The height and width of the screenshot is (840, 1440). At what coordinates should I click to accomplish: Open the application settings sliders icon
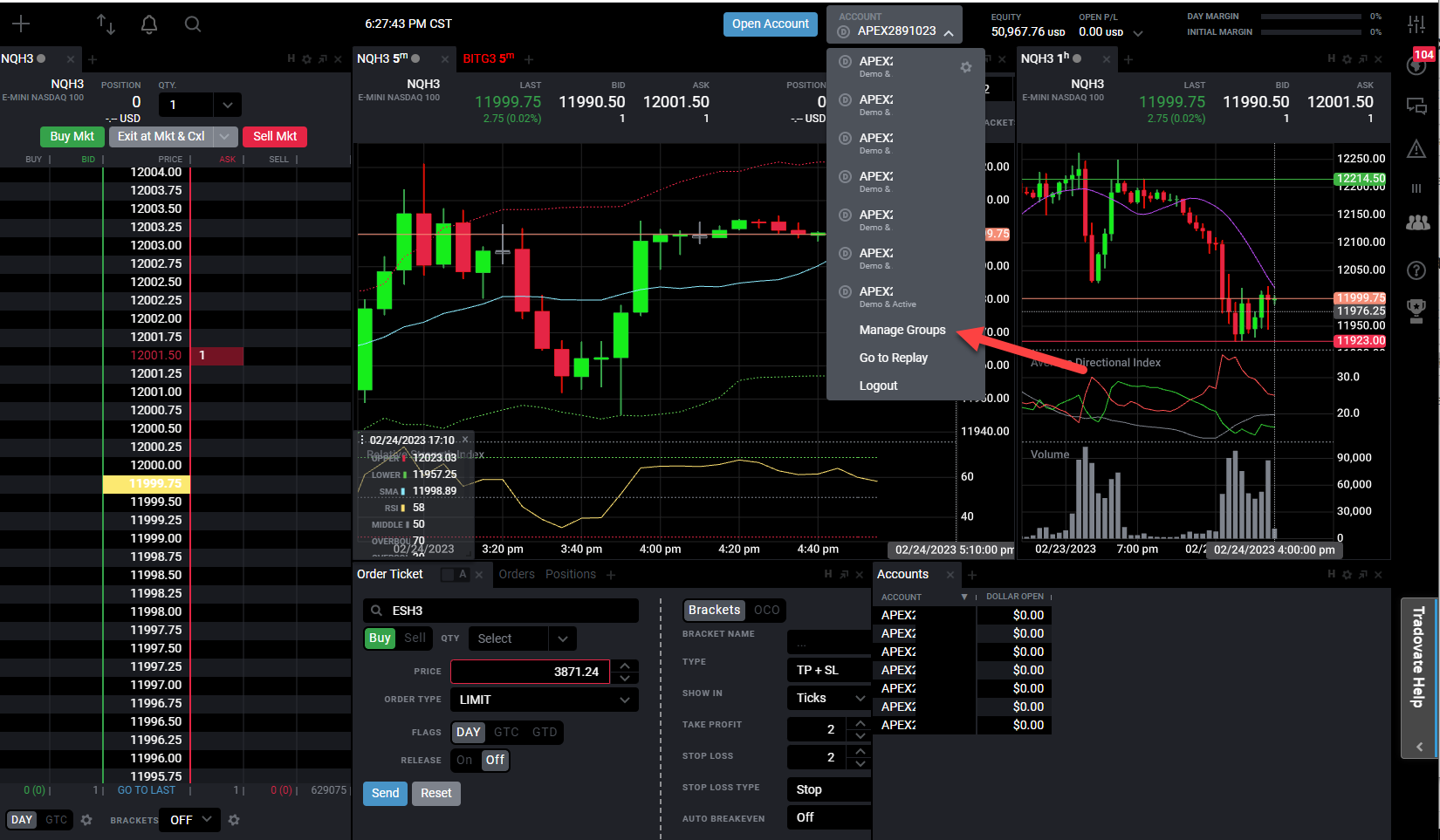pyautogui.click(x=1416, y=24)
